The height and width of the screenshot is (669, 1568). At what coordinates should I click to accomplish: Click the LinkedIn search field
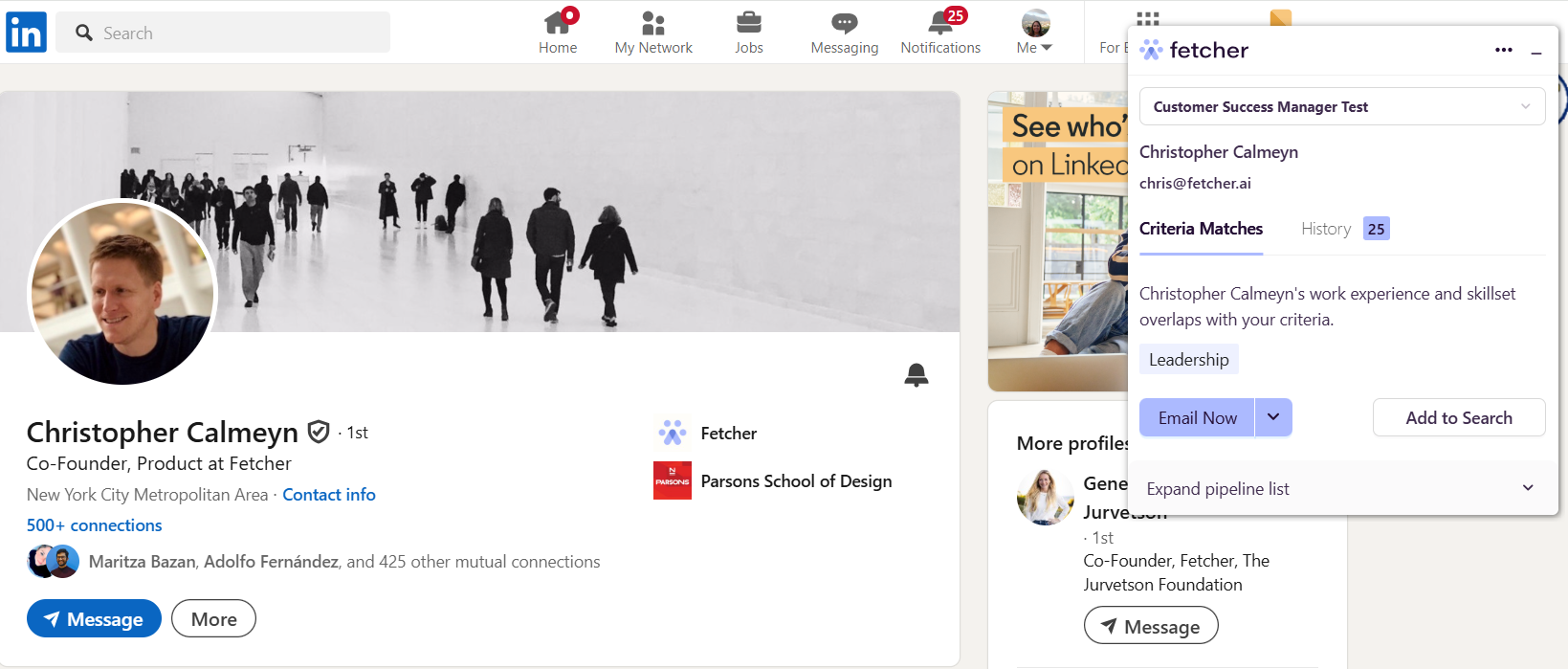tap(223, 33)
